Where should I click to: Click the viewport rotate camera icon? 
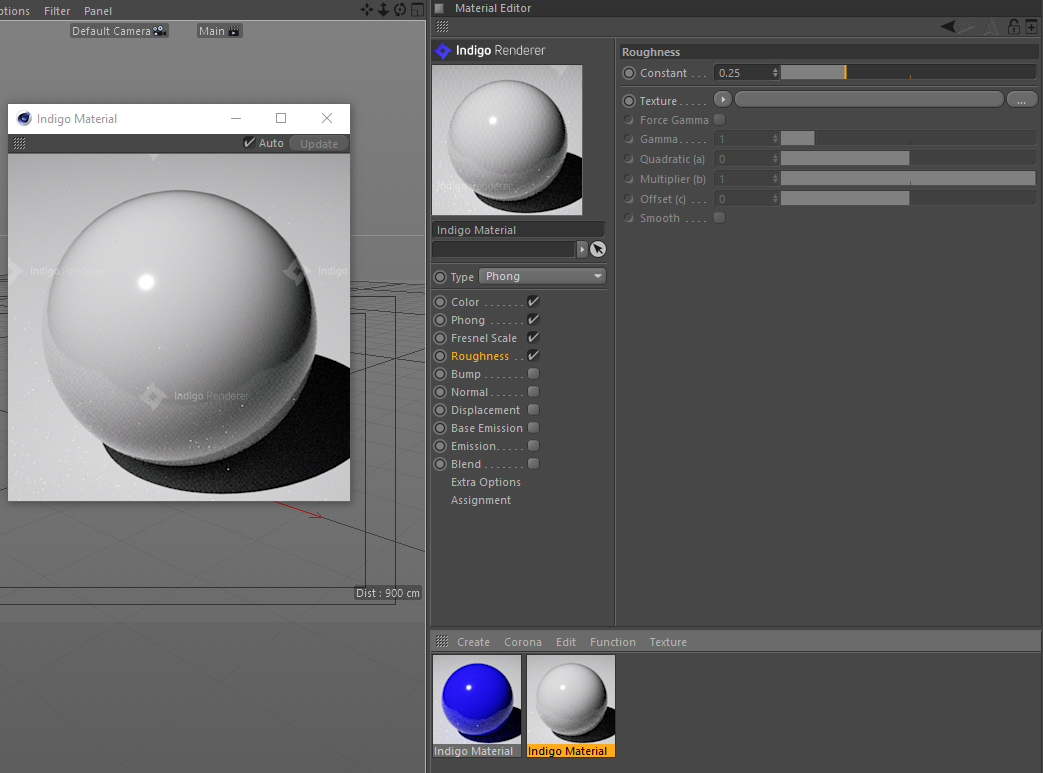(x=400, y=10)
